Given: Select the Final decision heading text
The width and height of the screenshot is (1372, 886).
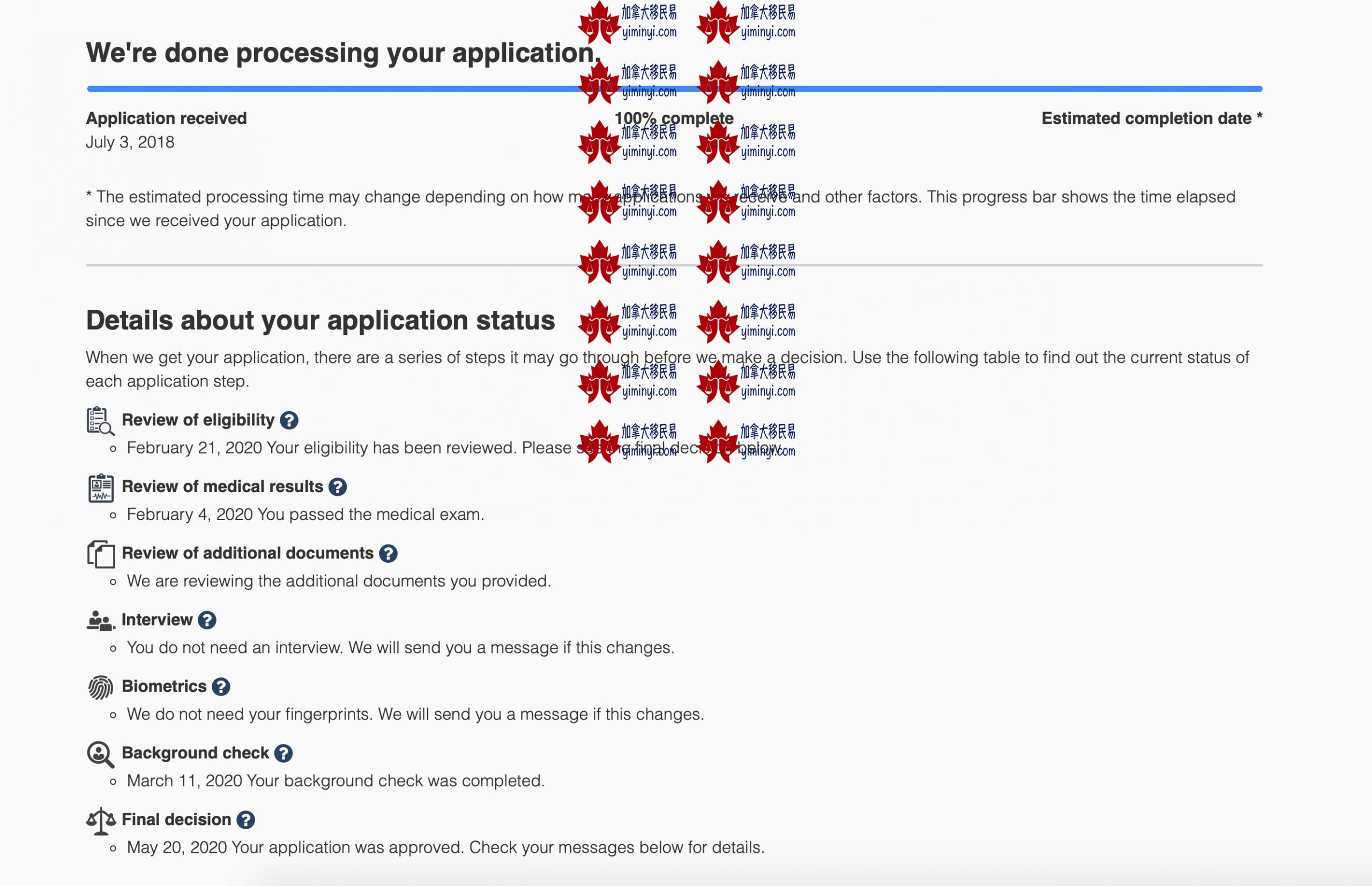Looking at the screenshot, I should (x=176, y=820).
